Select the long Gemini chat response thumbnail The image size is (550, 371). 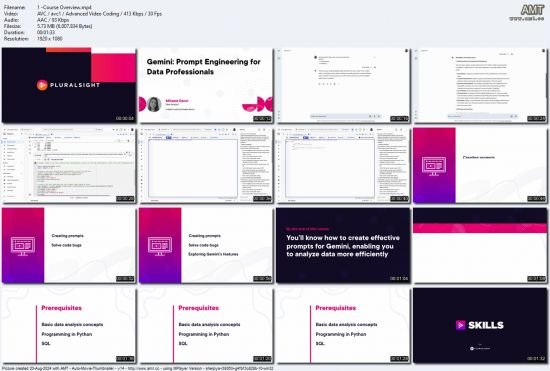[x=480, y=85]
